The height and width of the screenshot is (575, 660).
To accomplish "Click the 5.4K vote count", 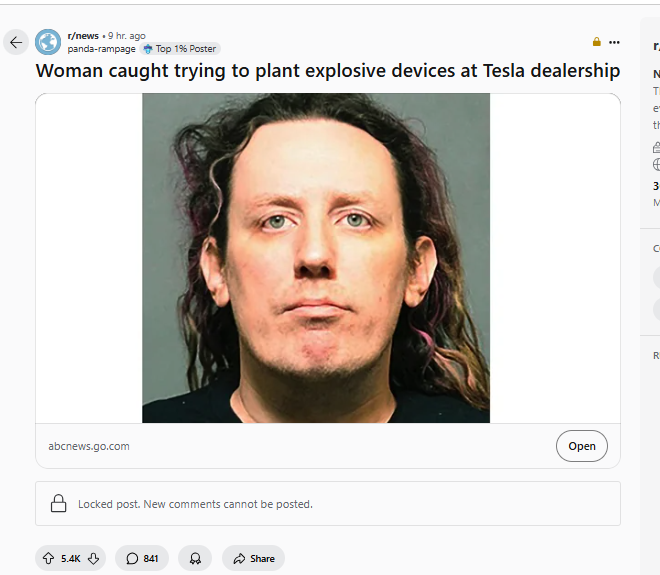I will (x=71, y=559).
